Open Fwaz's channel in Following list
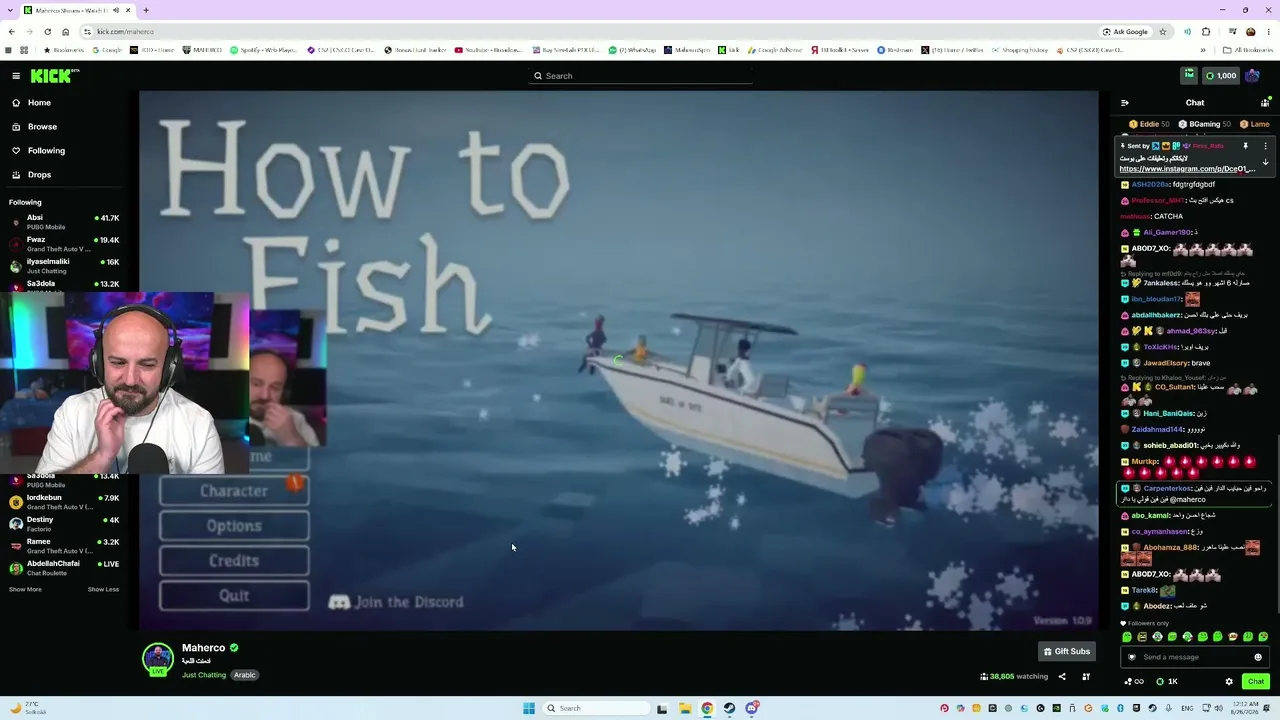1280x720 pixels. click(65, 244)
